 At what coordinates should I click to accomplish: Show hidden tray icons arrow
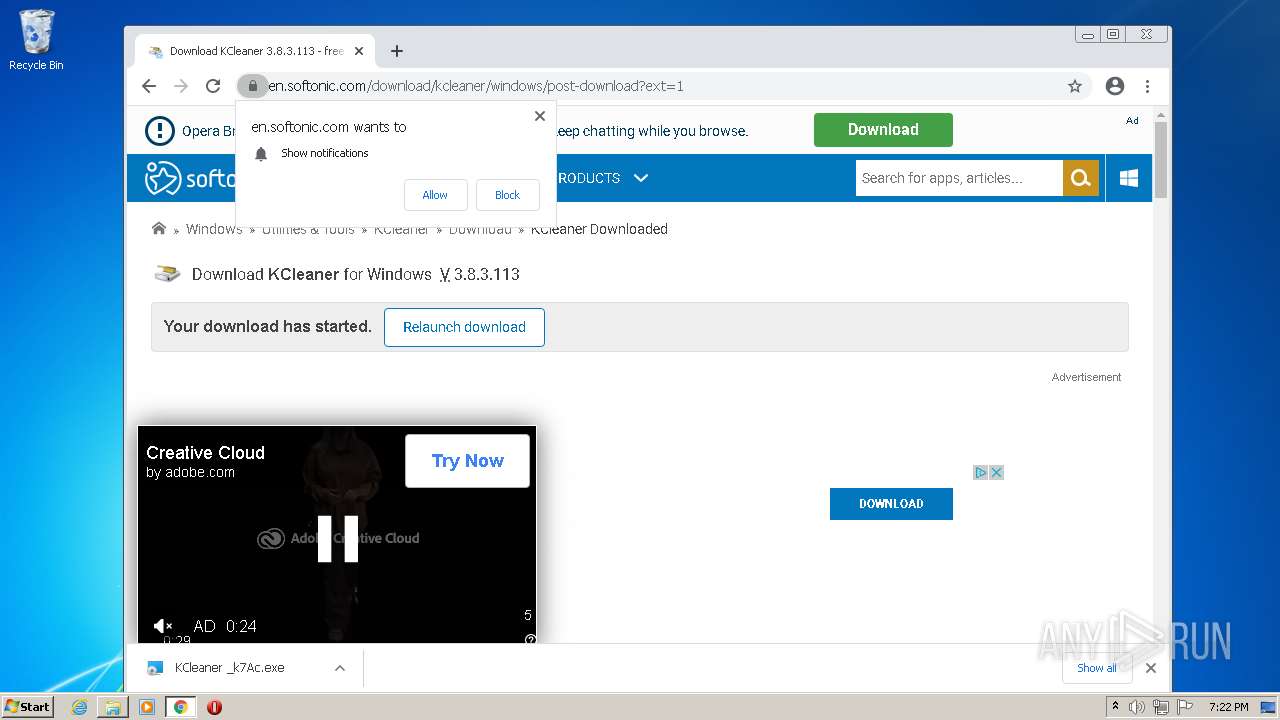pyautogui.click(x=1116, y=707)
